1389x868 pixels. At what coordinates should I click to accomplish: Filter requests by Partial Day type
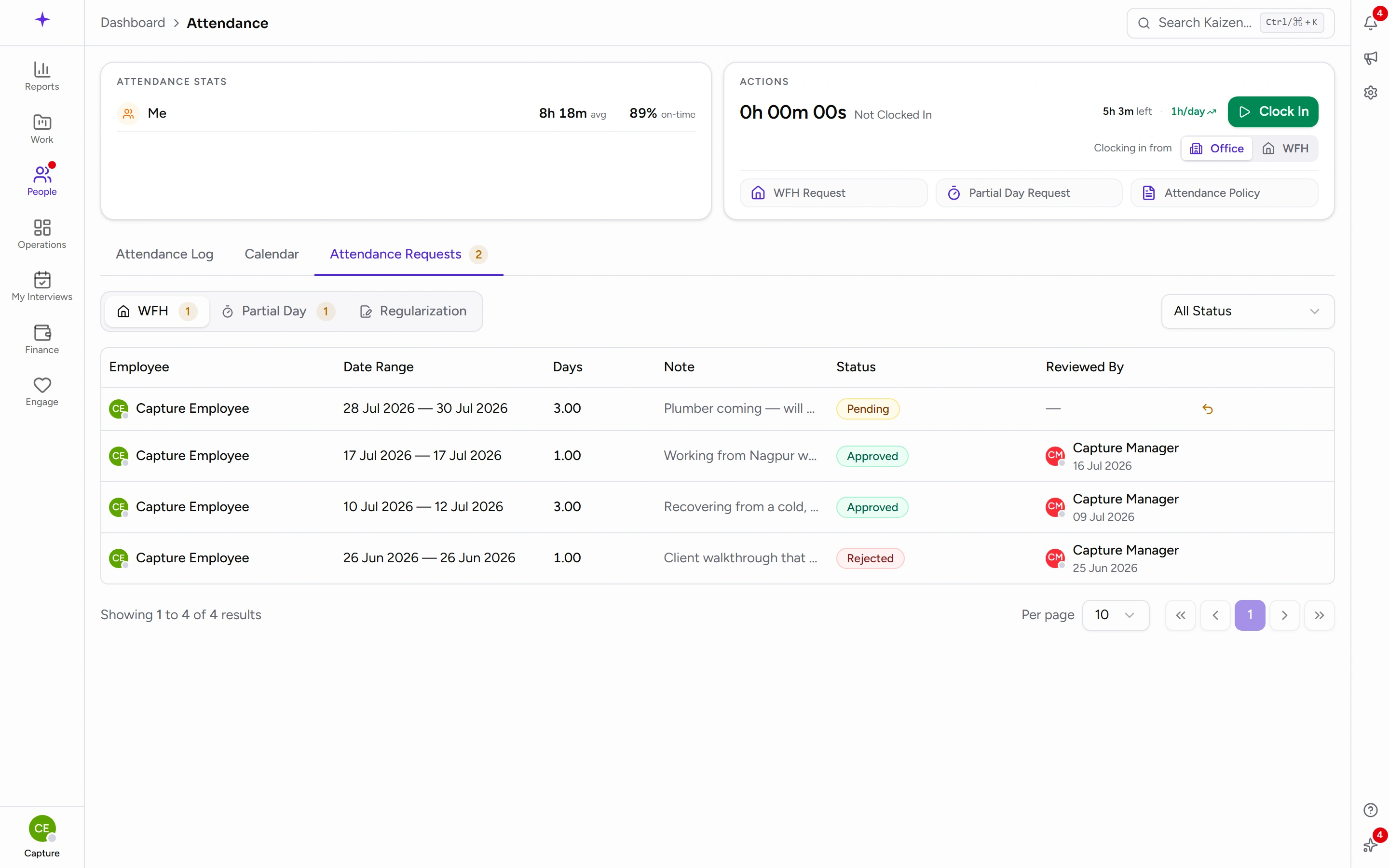coord(278,311)
